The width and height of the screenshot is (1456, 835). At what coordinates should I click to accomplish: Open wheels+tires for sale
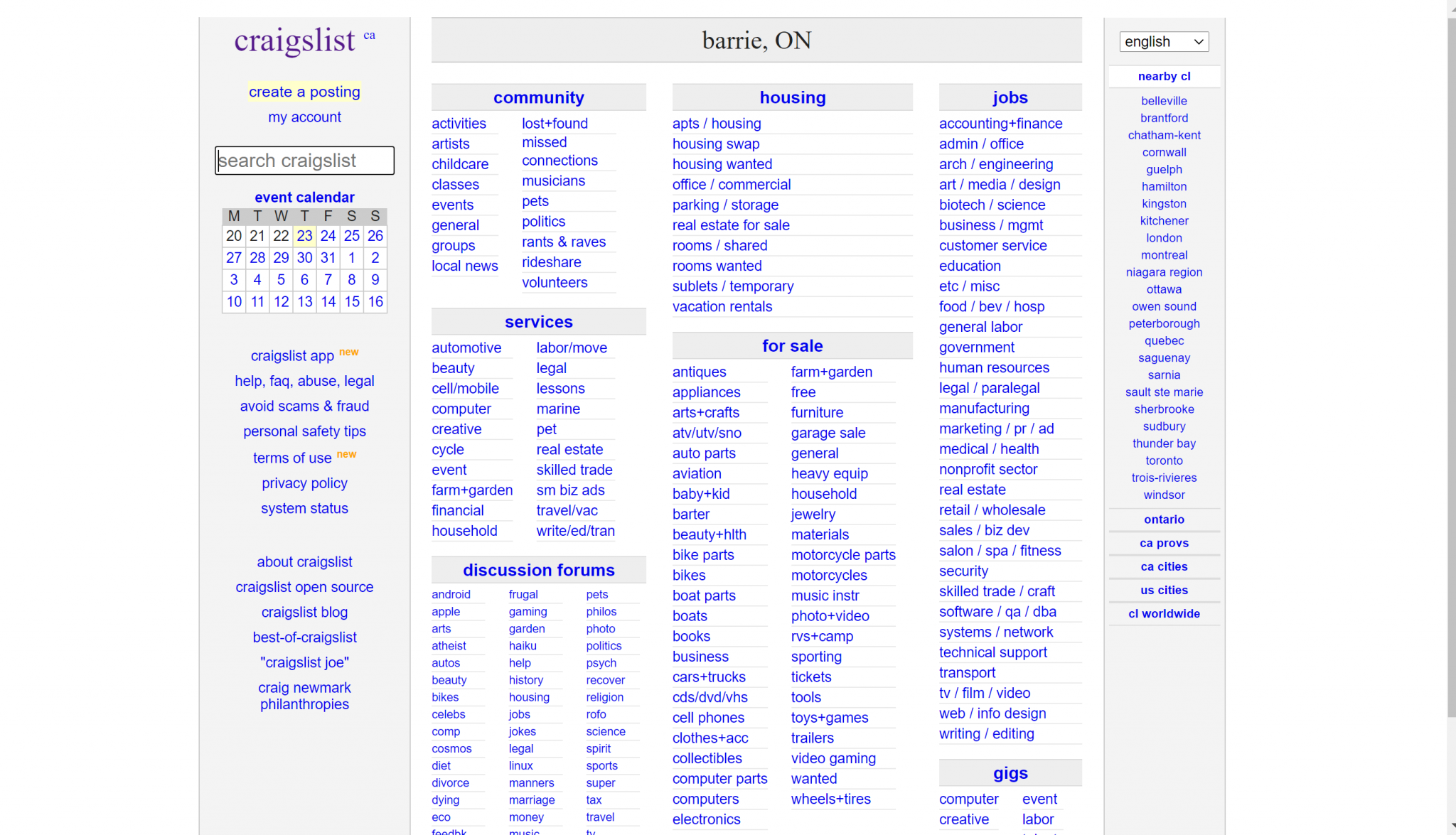coord(830,799)
